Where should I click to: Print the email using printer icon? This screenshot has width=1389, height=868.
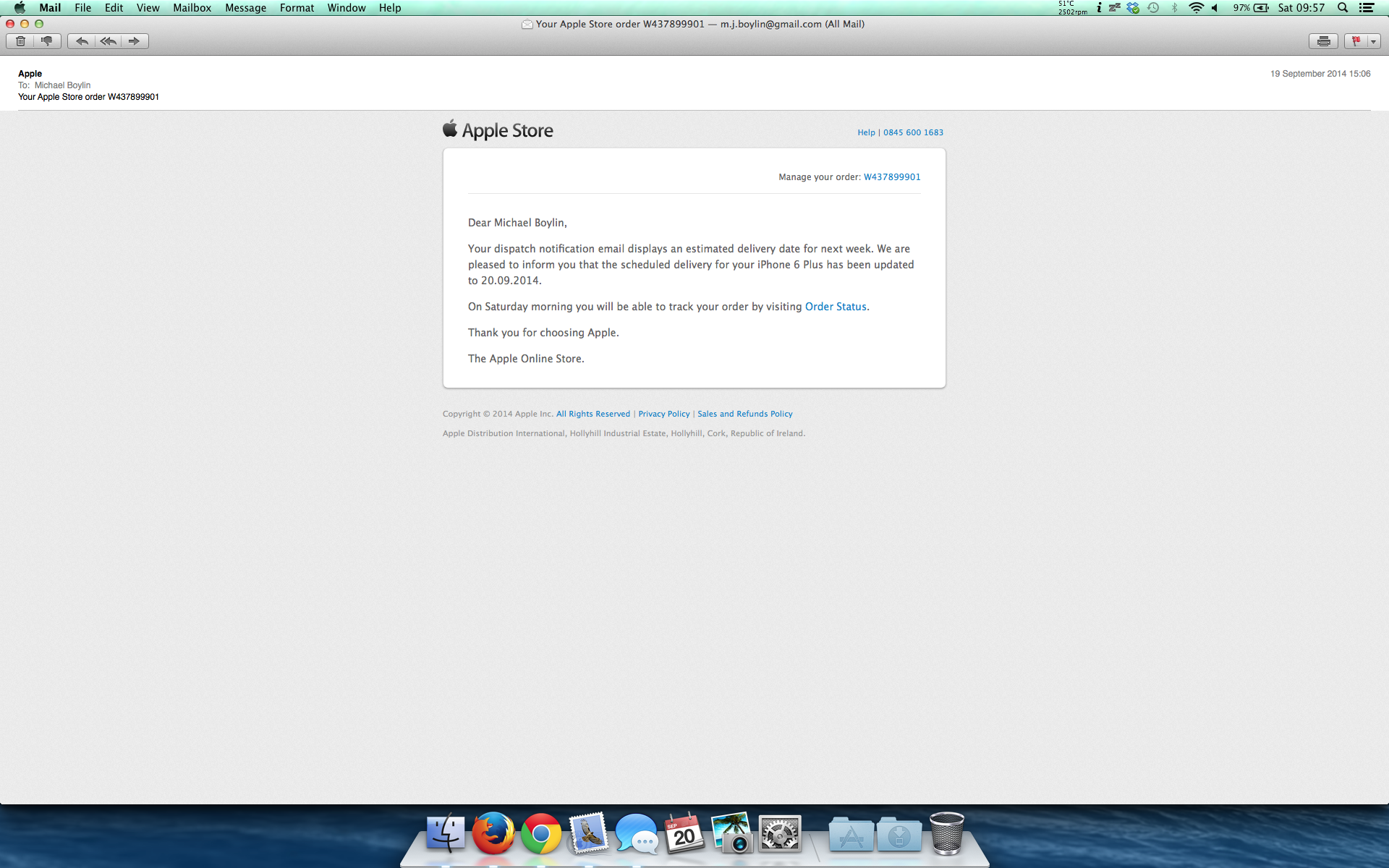1323,41
